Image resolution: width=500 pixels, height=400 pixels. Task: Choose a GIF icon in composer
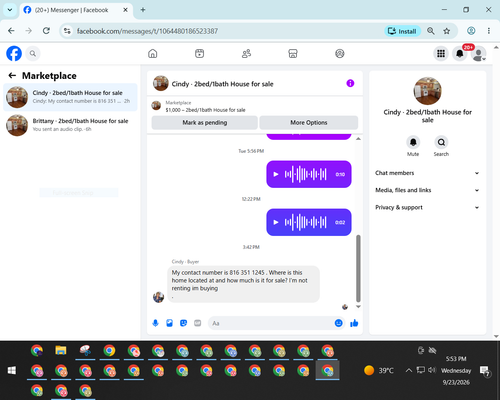pos(198,323)
